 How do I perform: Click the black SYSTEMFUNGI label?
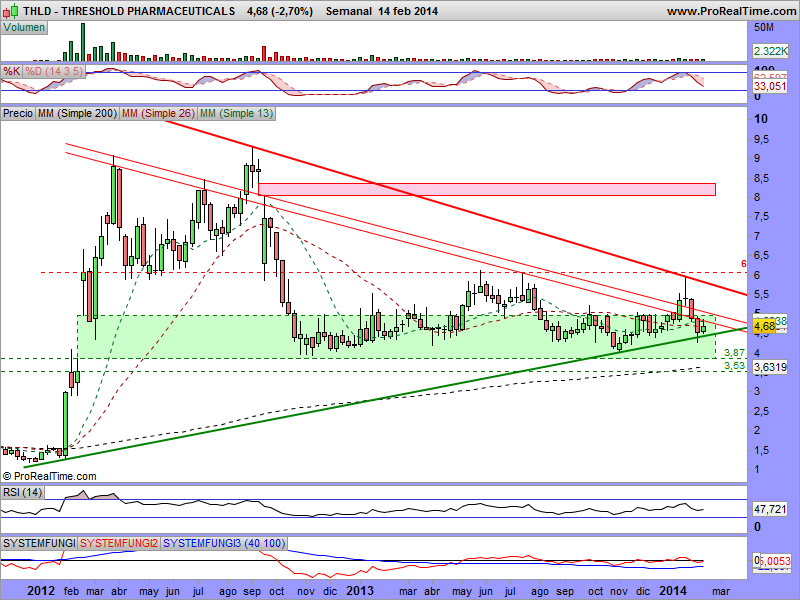pyautogui.click(x=39, y=543)
